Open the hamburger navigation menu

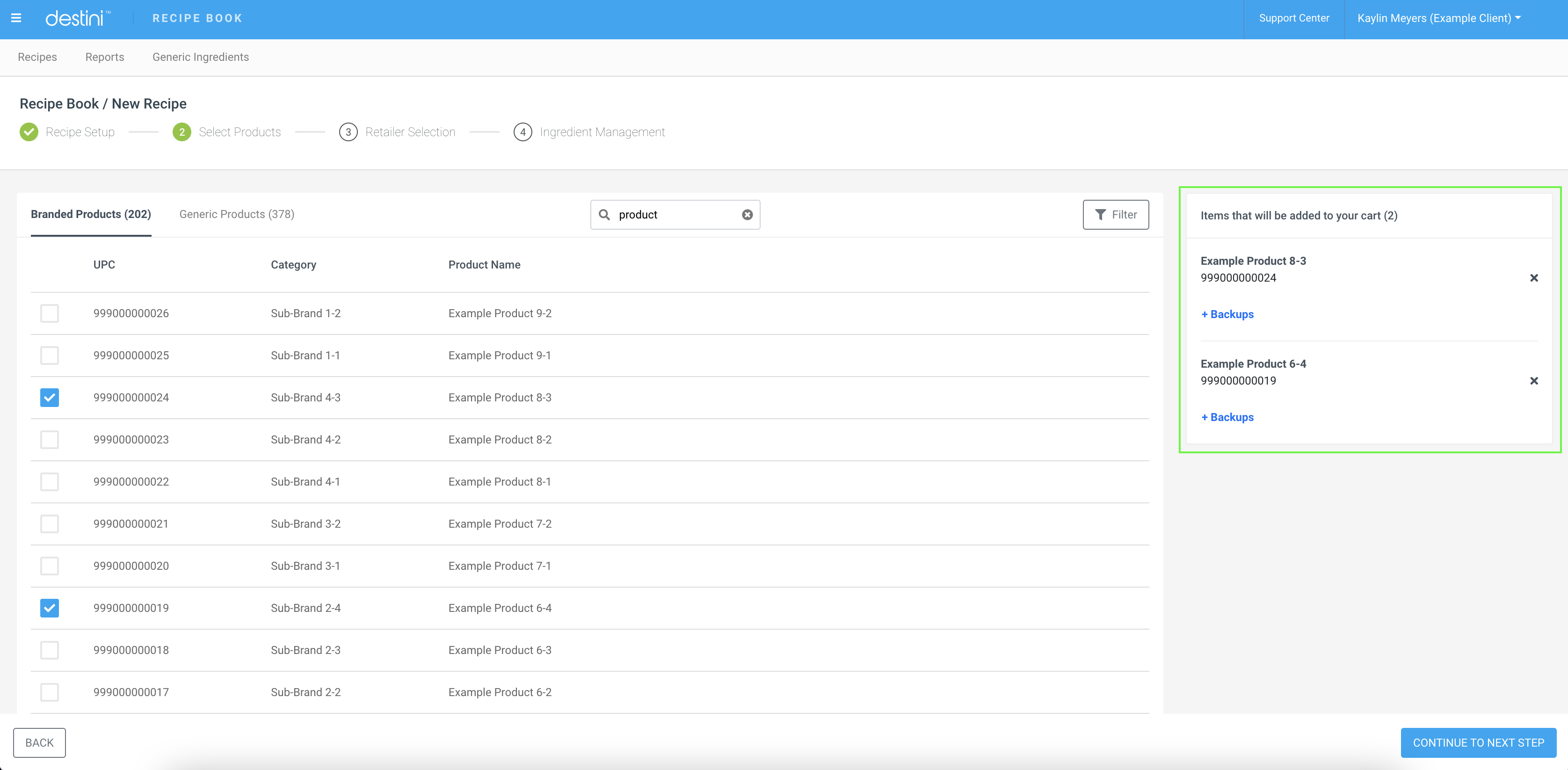pos(16,18)
